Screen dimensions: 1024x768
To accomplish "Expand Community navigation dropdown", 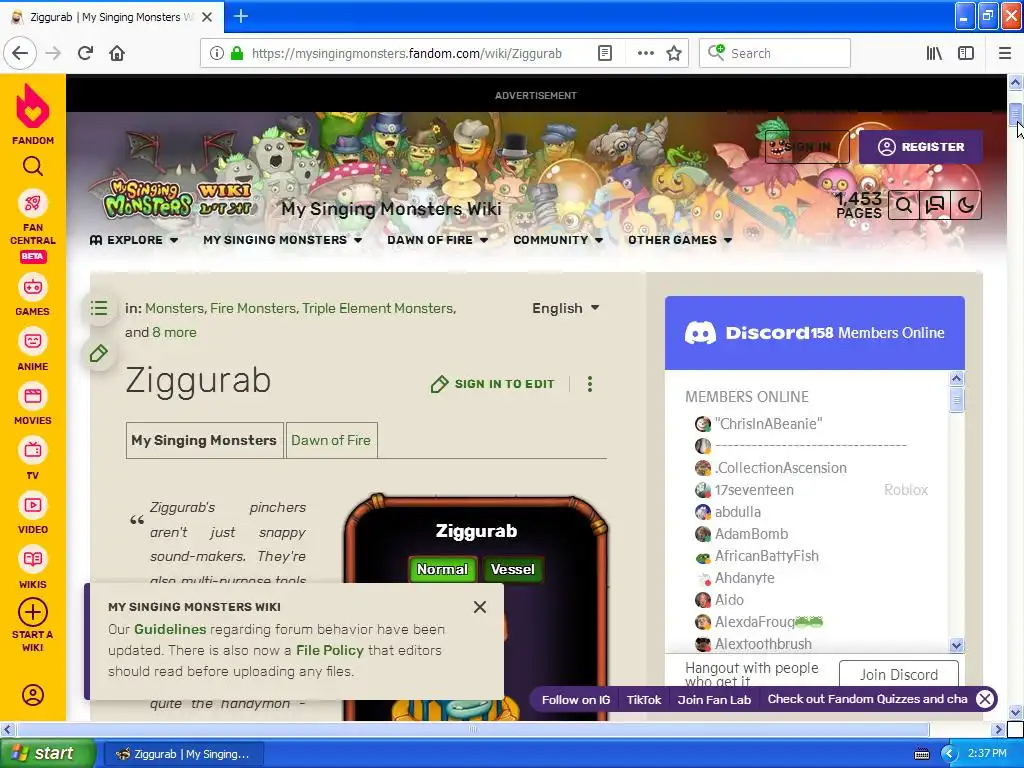I will [558, 240].
